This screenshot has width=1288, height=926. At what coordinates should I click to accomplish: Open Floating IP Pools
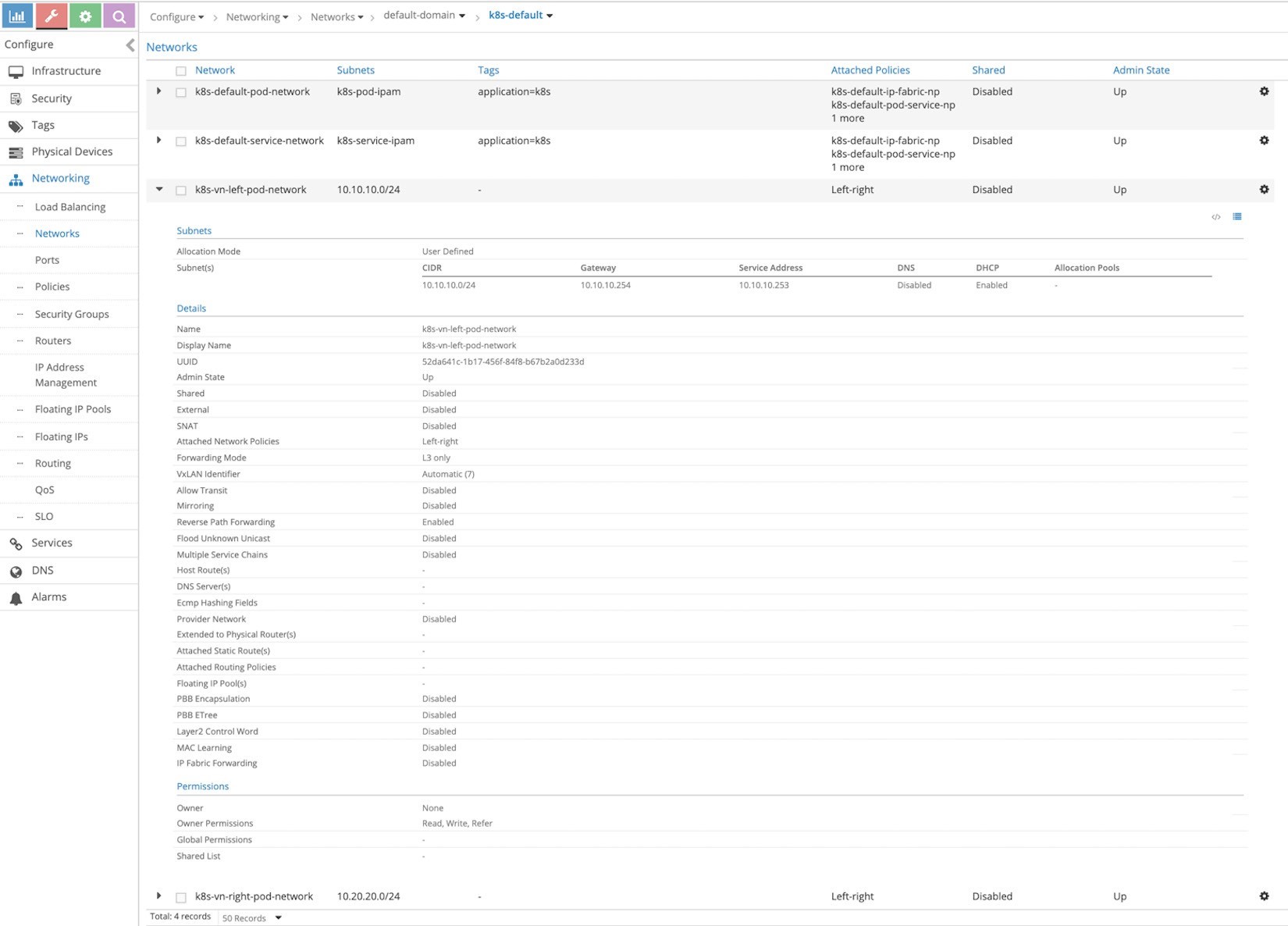[x=73, y=409]
